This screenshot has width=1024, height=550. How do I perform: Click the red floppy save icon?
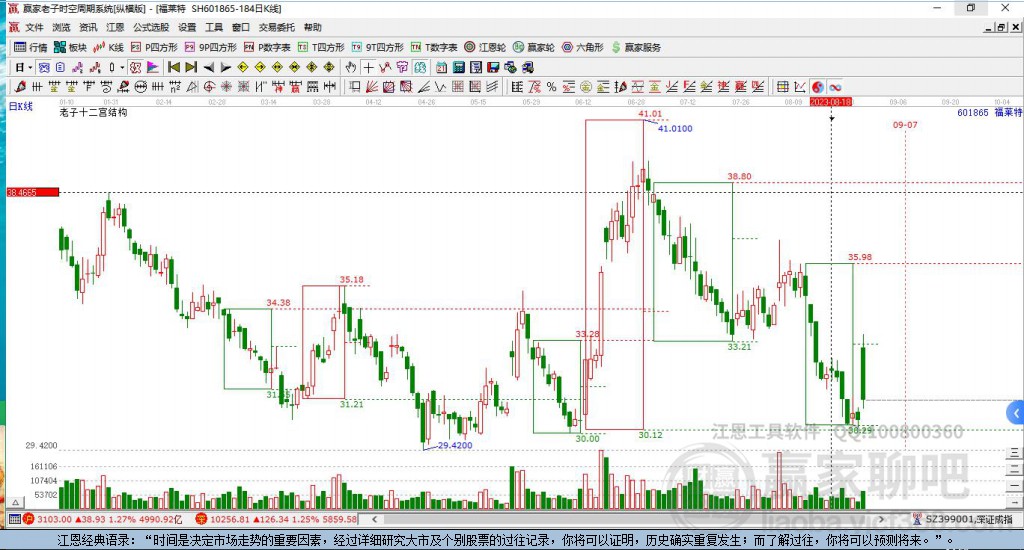coord(493,67)
